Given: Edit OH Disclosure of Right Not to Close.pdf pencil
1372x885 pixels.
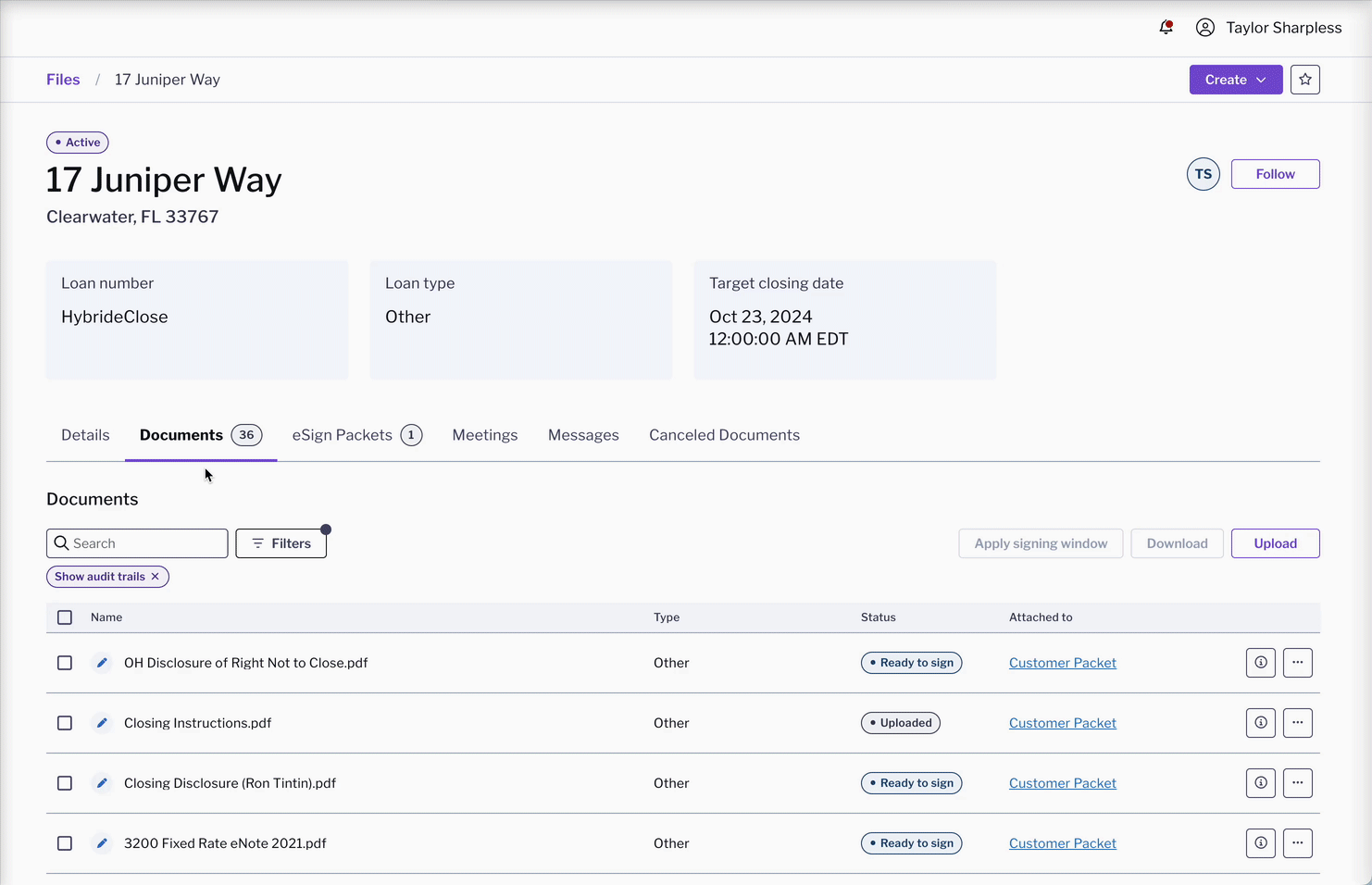Looking at the screenshot, I should [102, 663].
